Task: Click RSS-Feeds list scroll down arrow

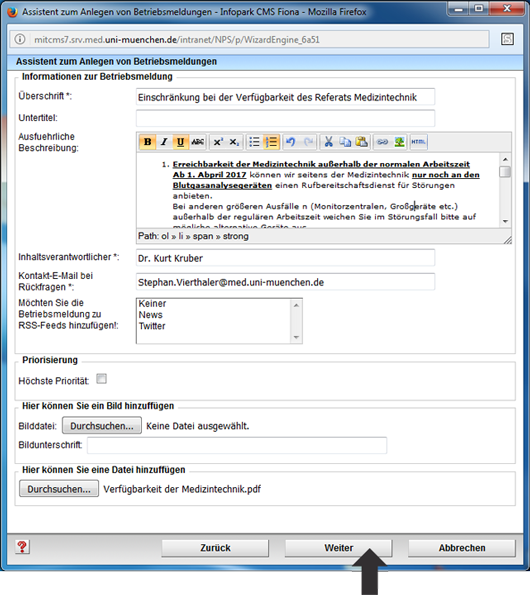Action: pyautogui.click(x=296, y=337)
